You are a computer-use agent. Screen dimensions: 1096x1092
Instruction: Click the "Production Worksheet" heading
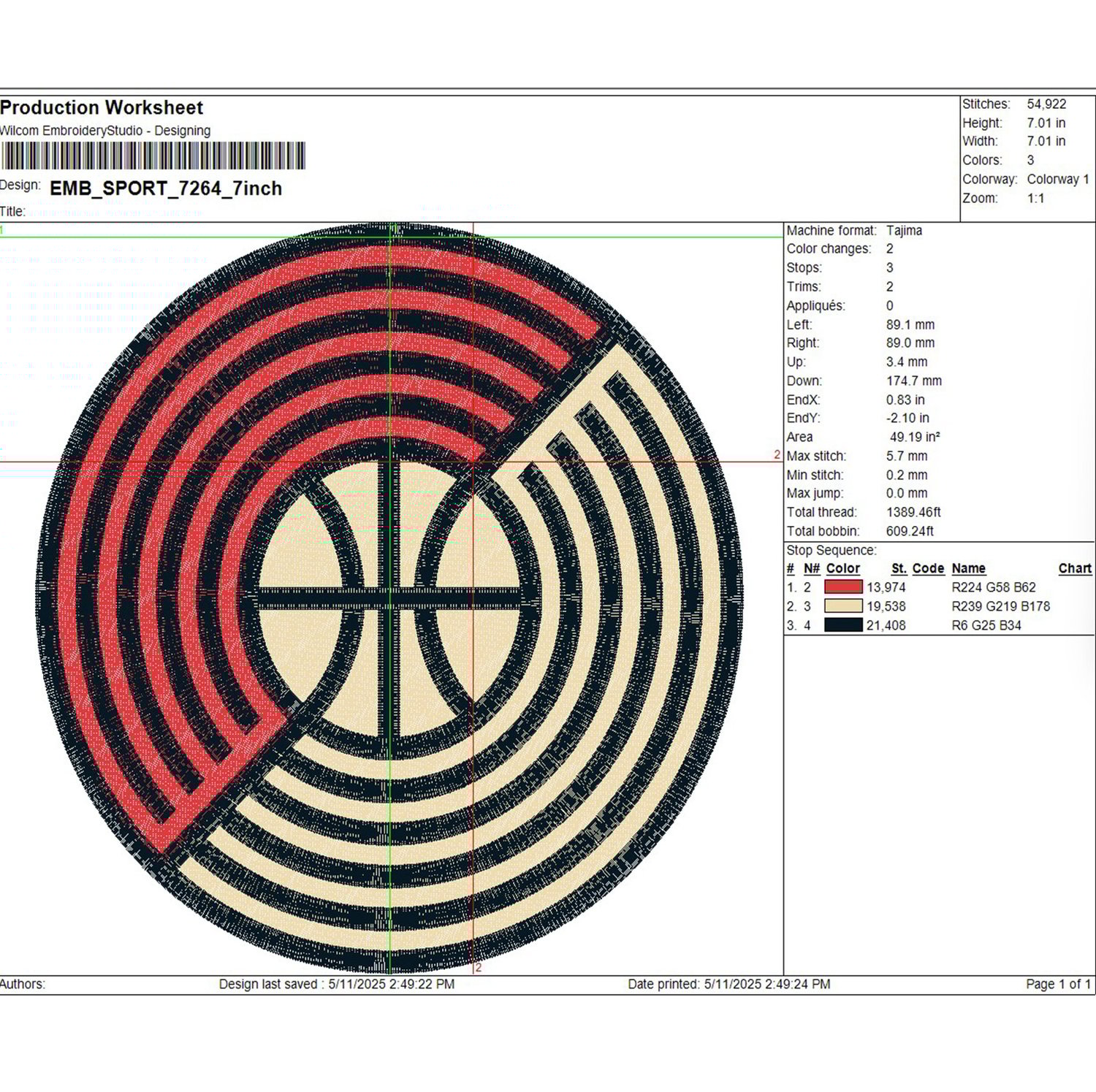102,108
